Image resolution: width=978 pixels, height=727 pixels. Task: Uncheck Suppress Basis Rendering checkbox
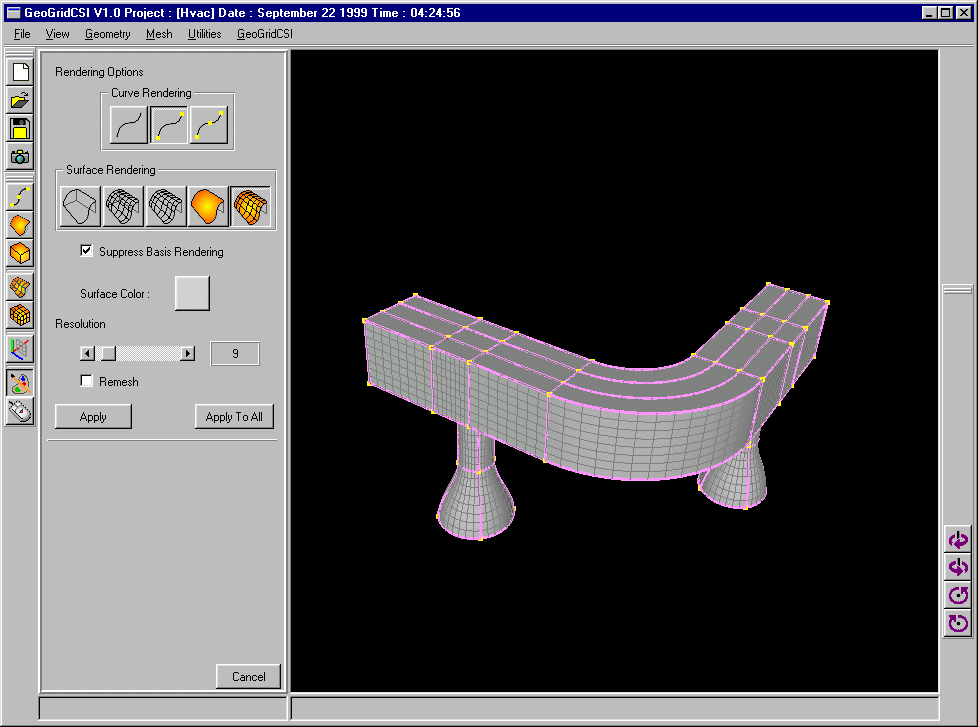(x=87, y=251)
